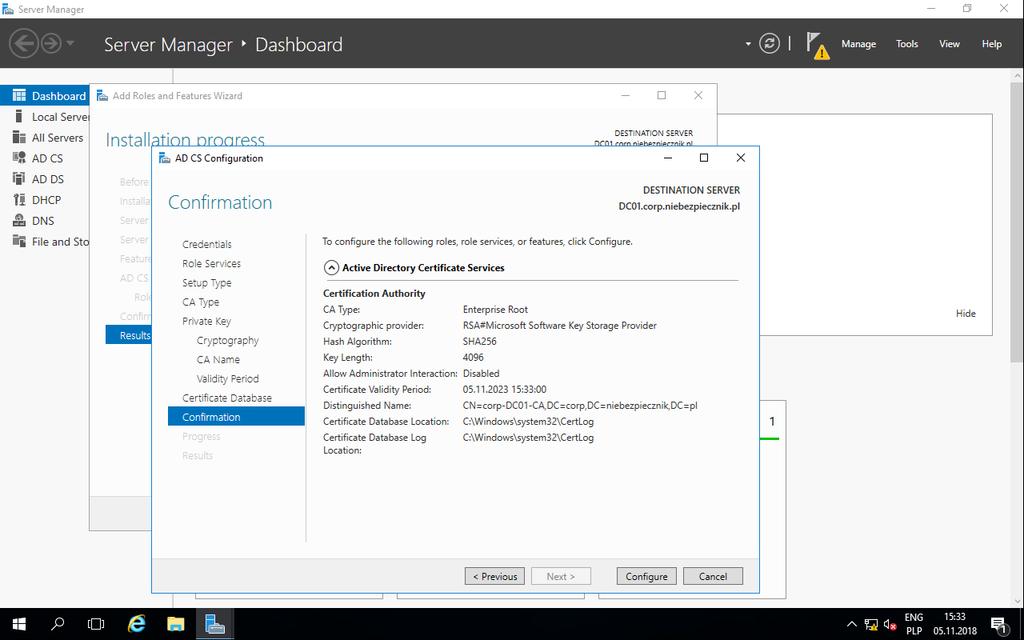The height and width of the screenshot is (640, 1024).
Task: Click the DHCP role icon
Action: pyautogui.click(x=19, y=200)
